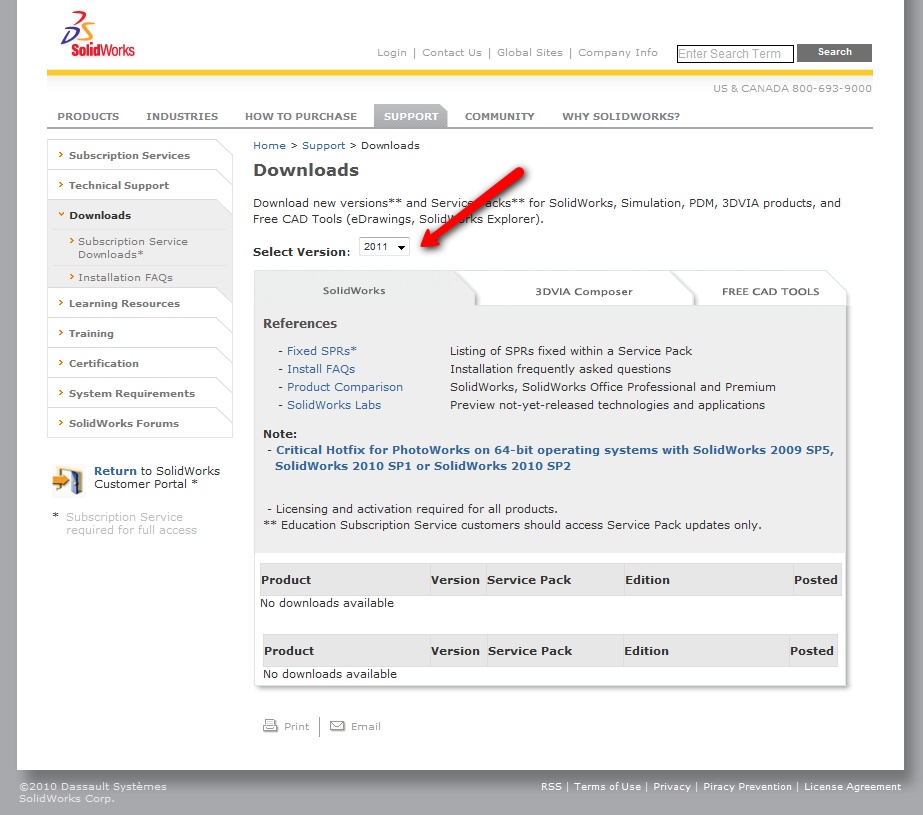The image size is (923, 815).
Task: Click the Search button
Action: point(834,52)
